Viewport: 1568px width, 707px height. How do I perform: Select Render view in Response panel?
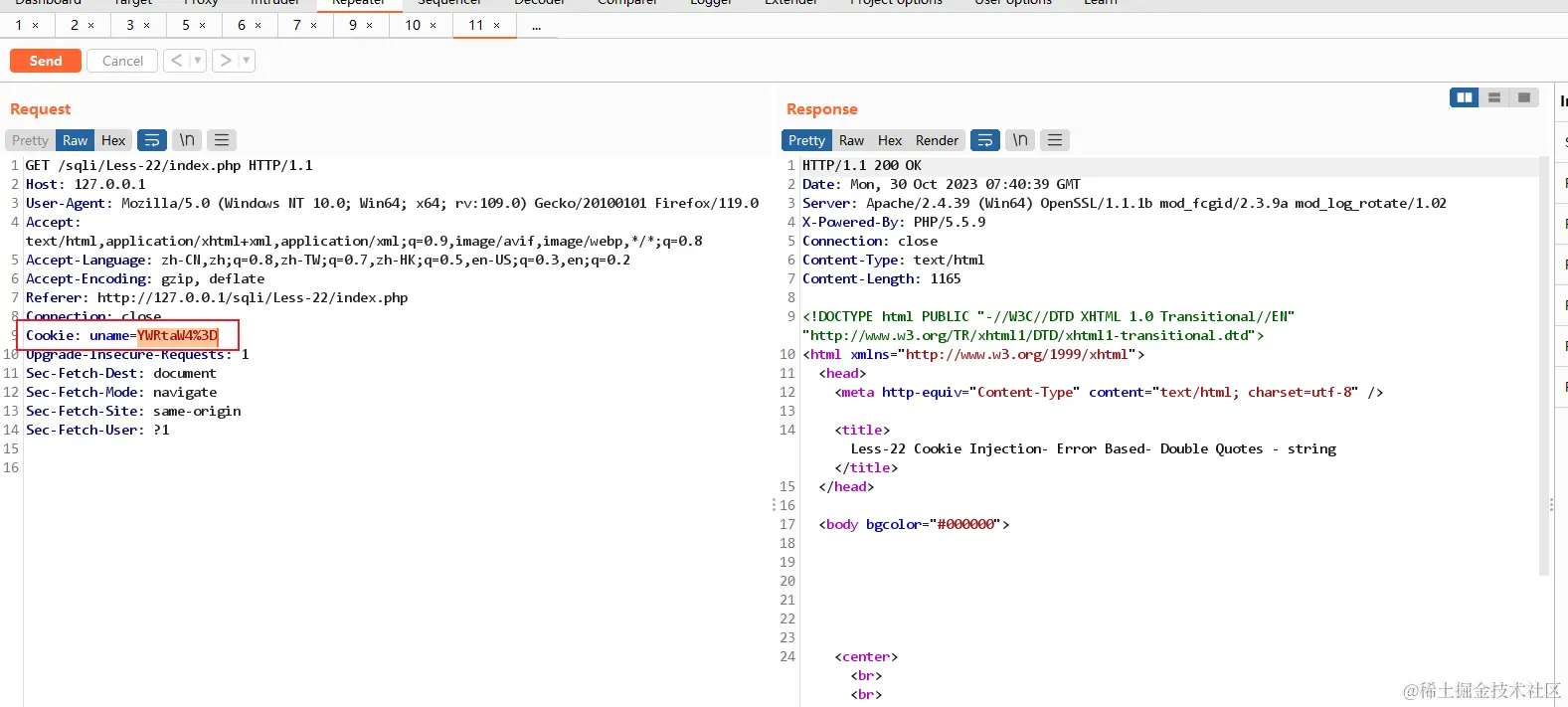(x=937, y=140)
